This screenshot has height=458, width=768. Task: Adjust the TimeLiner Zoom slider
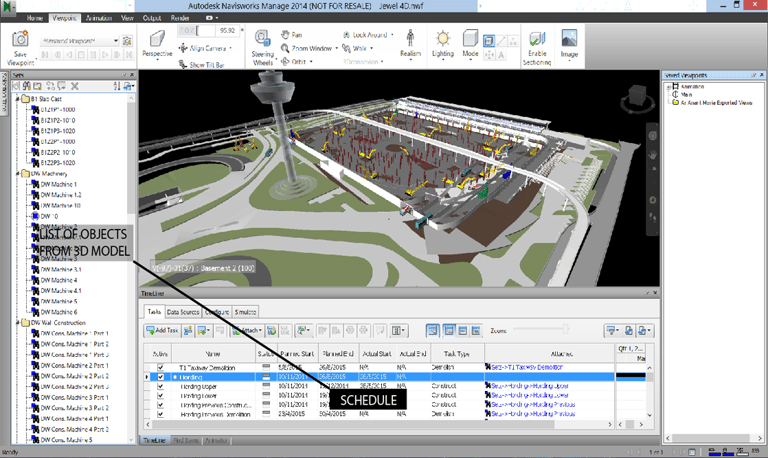pos(565,329)
